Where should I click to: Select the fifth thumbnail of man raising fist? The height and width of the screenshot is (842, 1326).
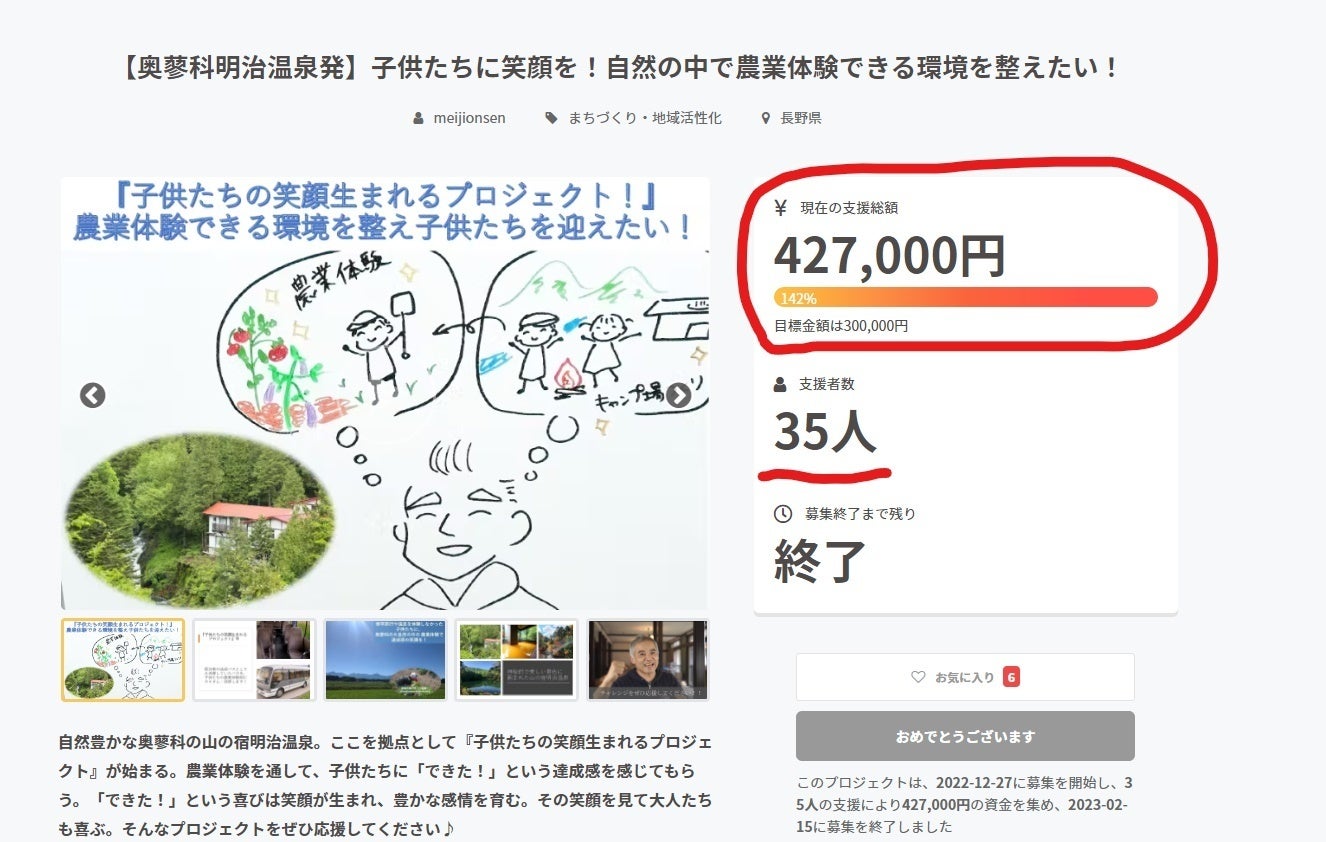coord(647,659)
